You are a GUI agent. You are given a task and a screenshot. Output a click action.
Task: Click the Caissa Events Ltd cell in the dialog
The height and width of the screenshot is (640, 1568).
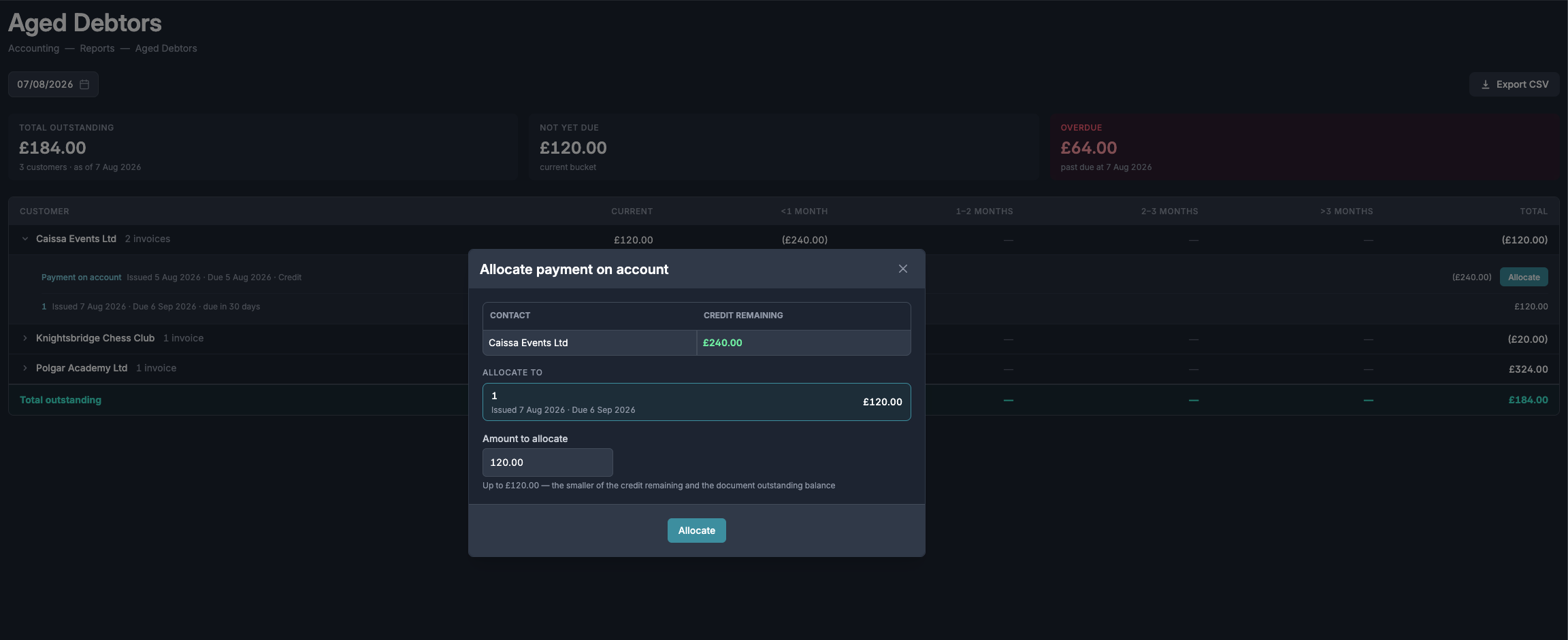coord(589,343)
